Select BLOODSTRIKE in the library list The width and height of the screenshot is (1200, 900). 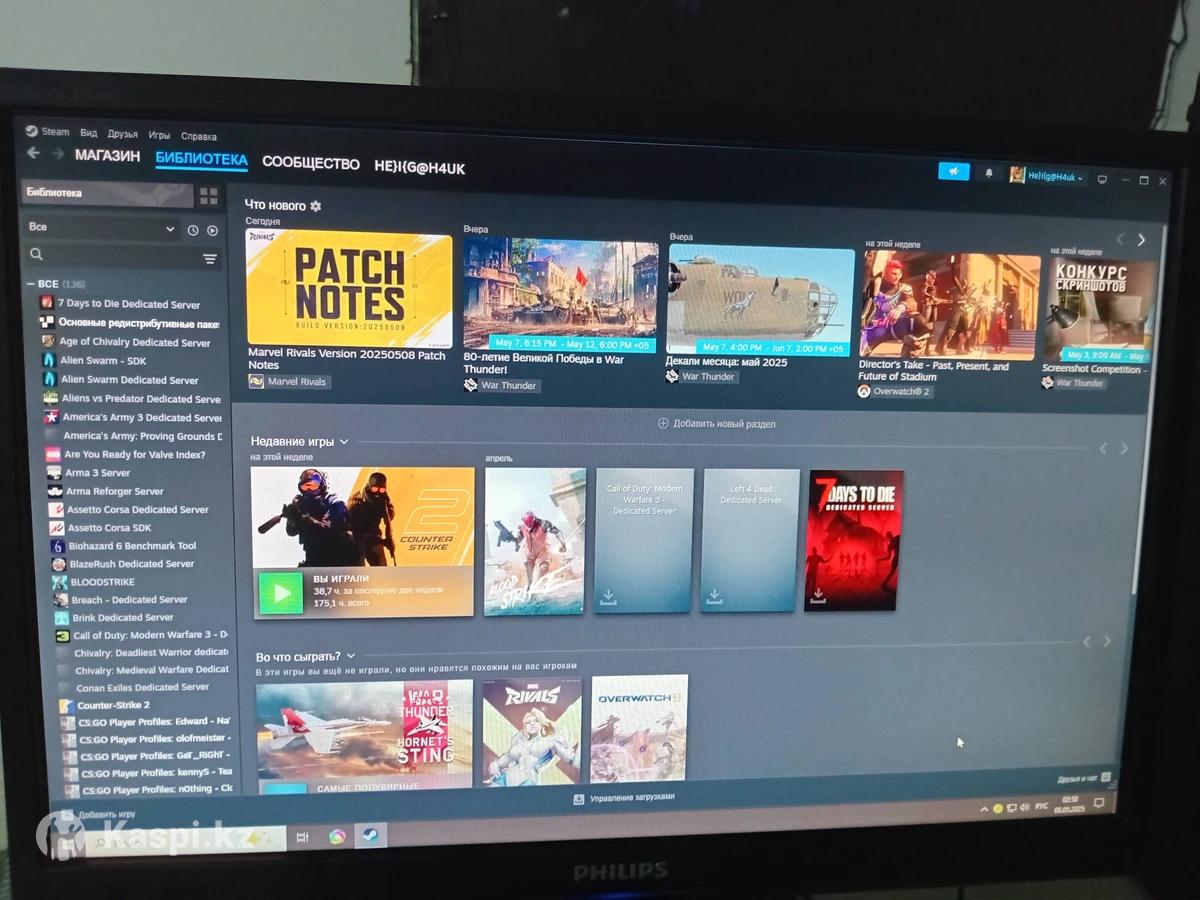click(102, 582)
